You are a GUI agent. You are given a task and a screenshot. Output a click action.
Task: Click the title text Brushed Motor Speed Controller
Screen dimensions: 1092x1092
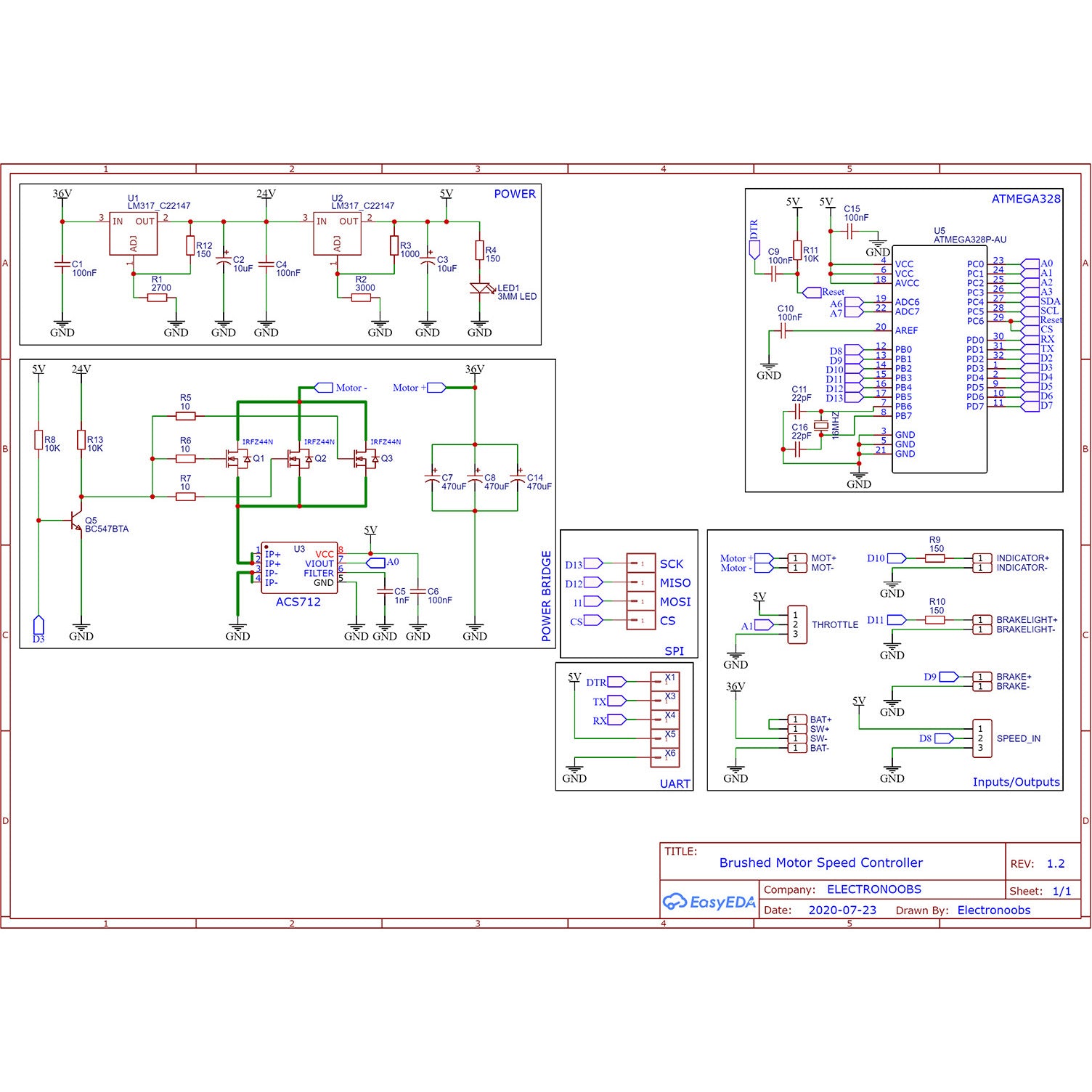(x=820, y=863)
